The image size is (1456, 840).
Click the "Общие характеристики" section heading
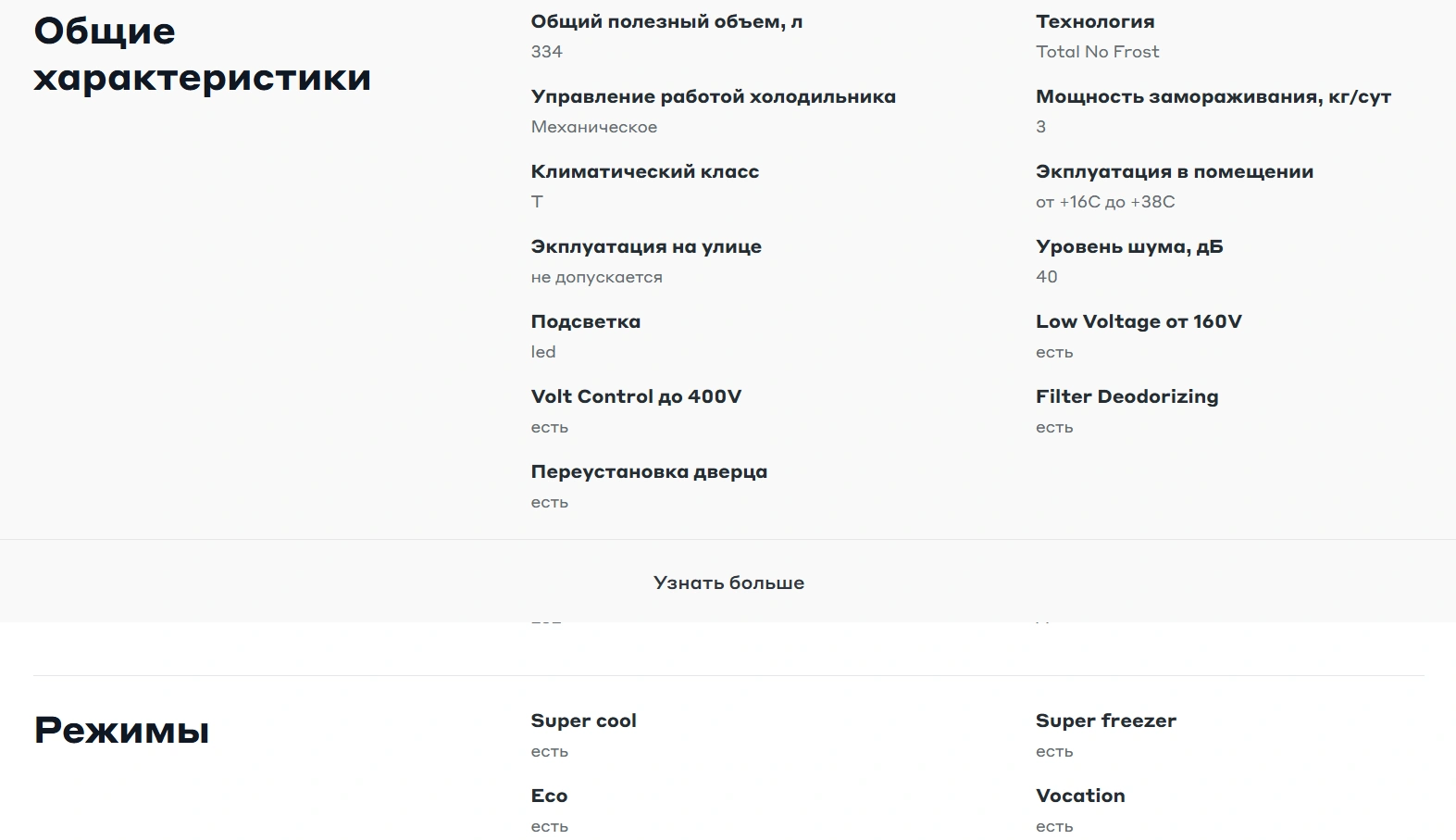(202, 54)
